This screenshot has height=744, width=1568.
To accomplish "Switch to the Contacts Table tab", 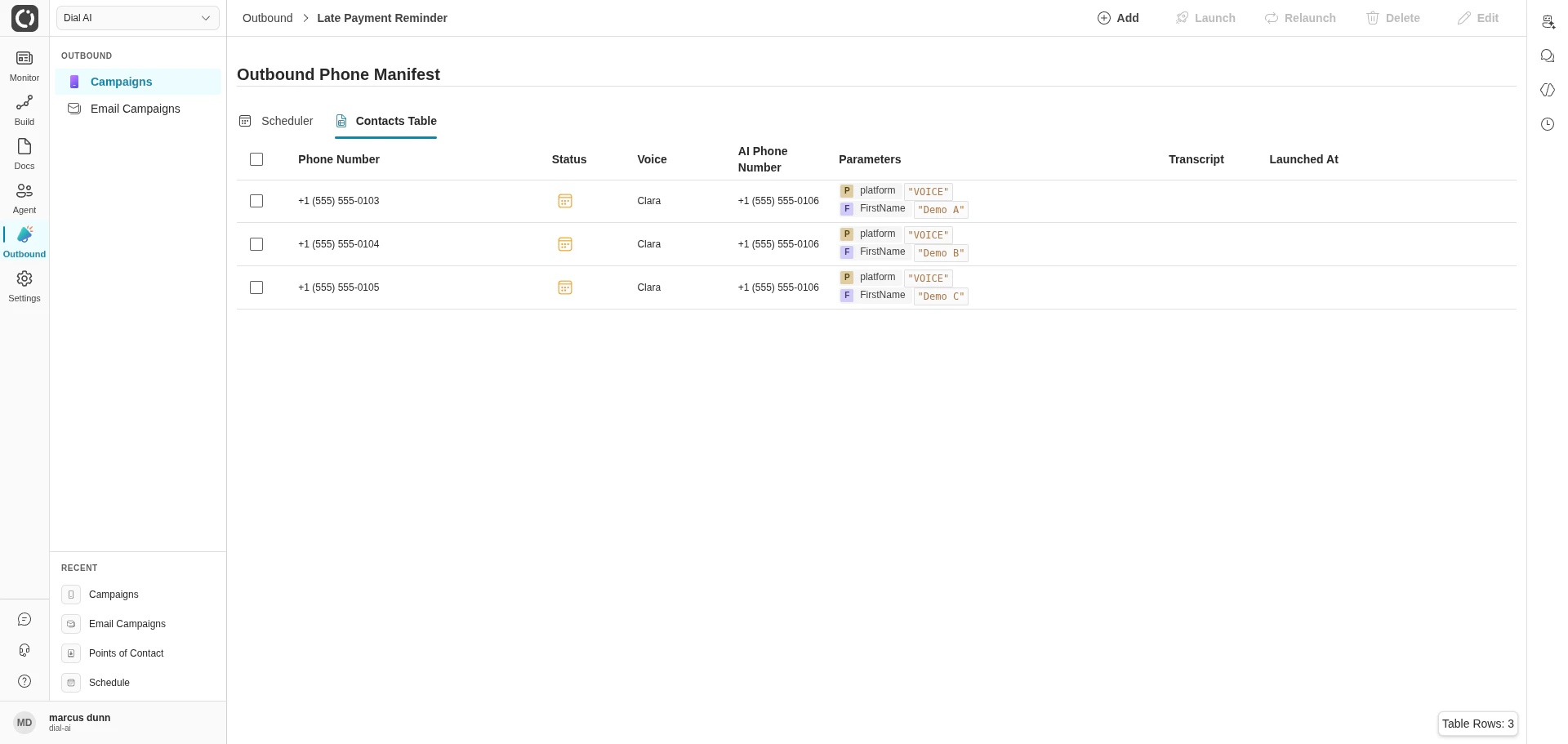I will [x=385, y=121].
